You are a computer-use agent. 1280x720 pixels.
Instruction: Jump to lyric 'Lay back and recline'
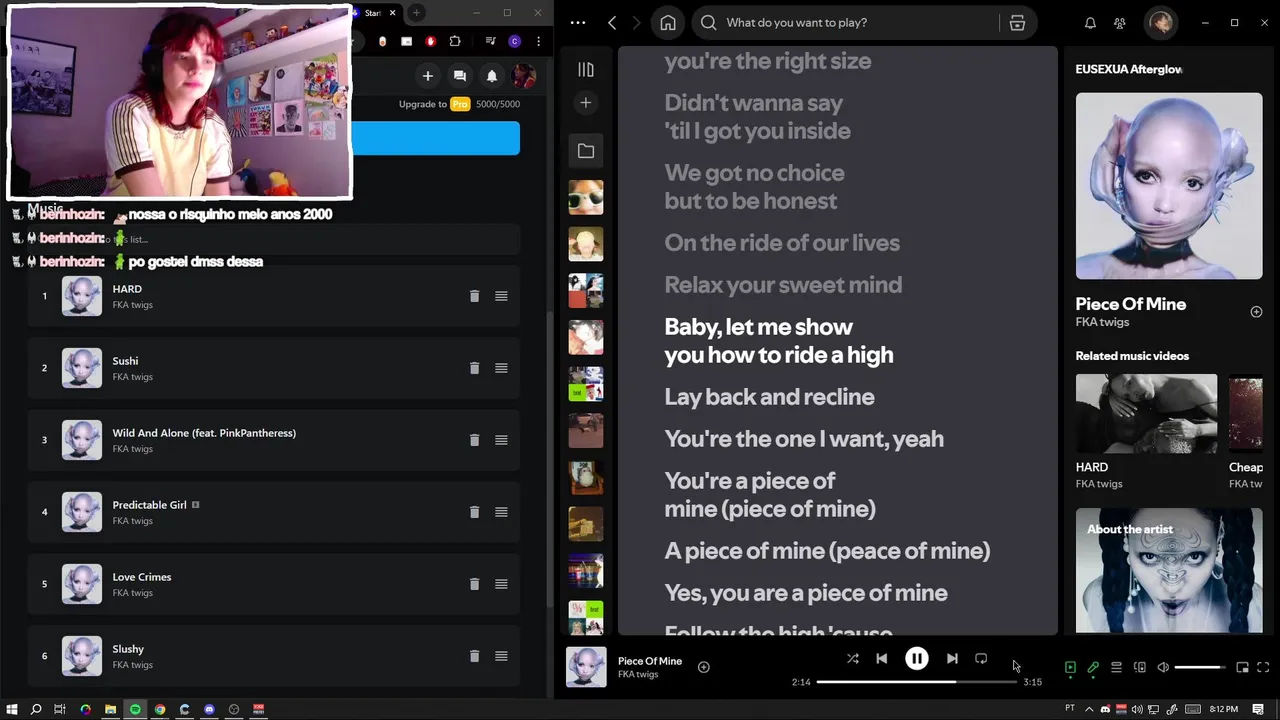[x=769, y=397]
